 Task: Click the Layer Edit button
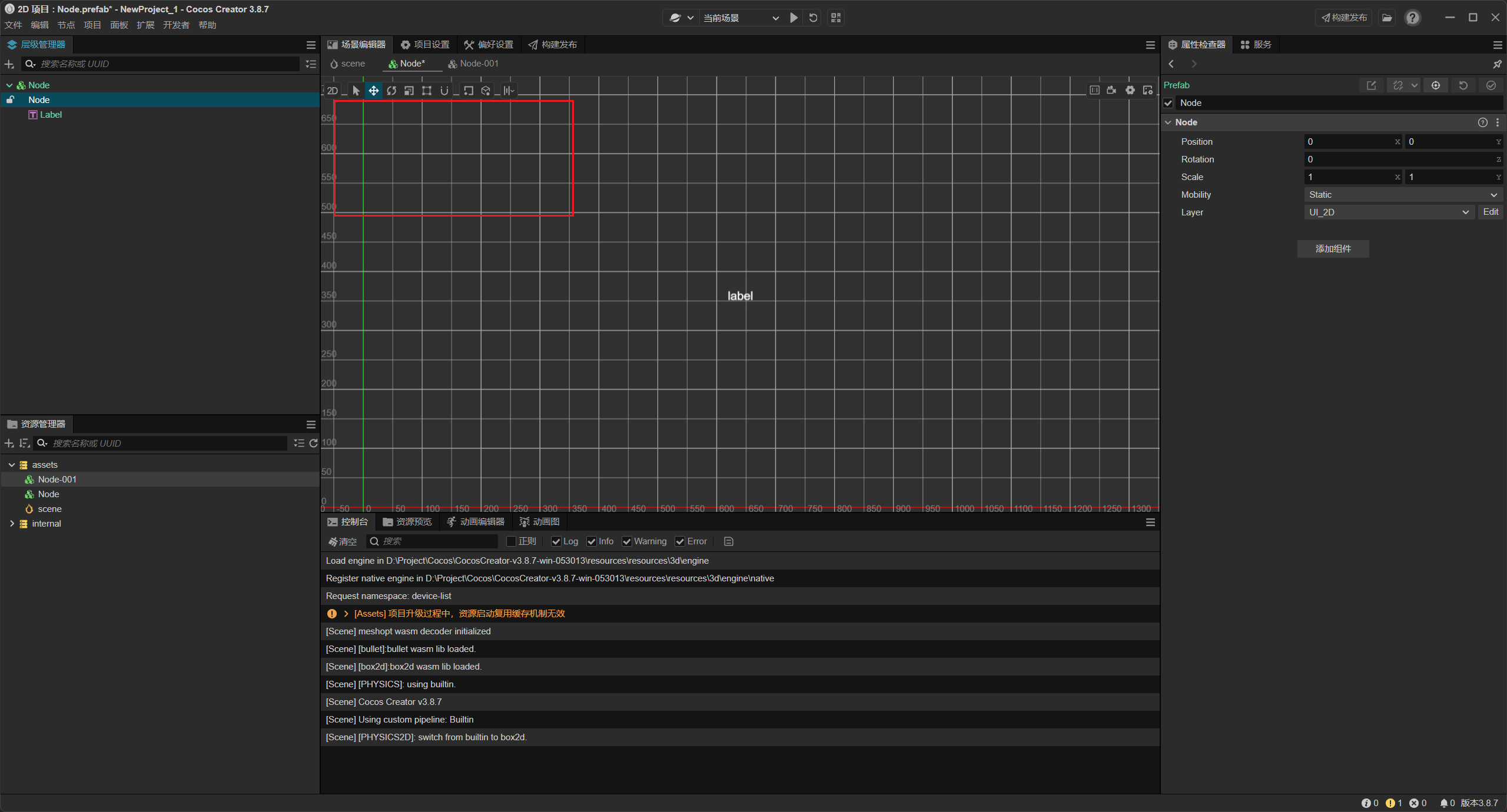(1490, 212)
